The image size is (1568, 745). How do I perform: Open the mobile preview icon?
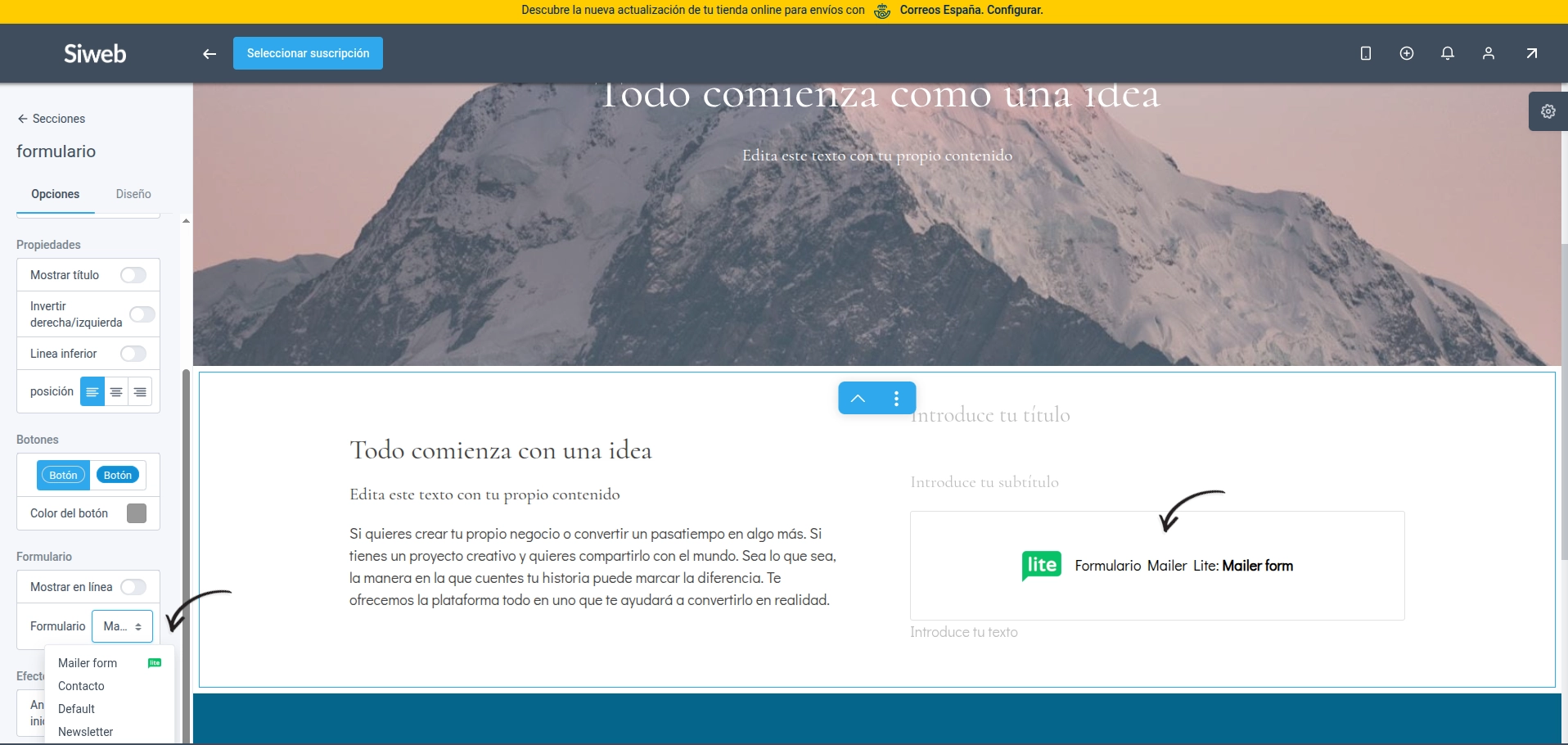point(1364,53)
